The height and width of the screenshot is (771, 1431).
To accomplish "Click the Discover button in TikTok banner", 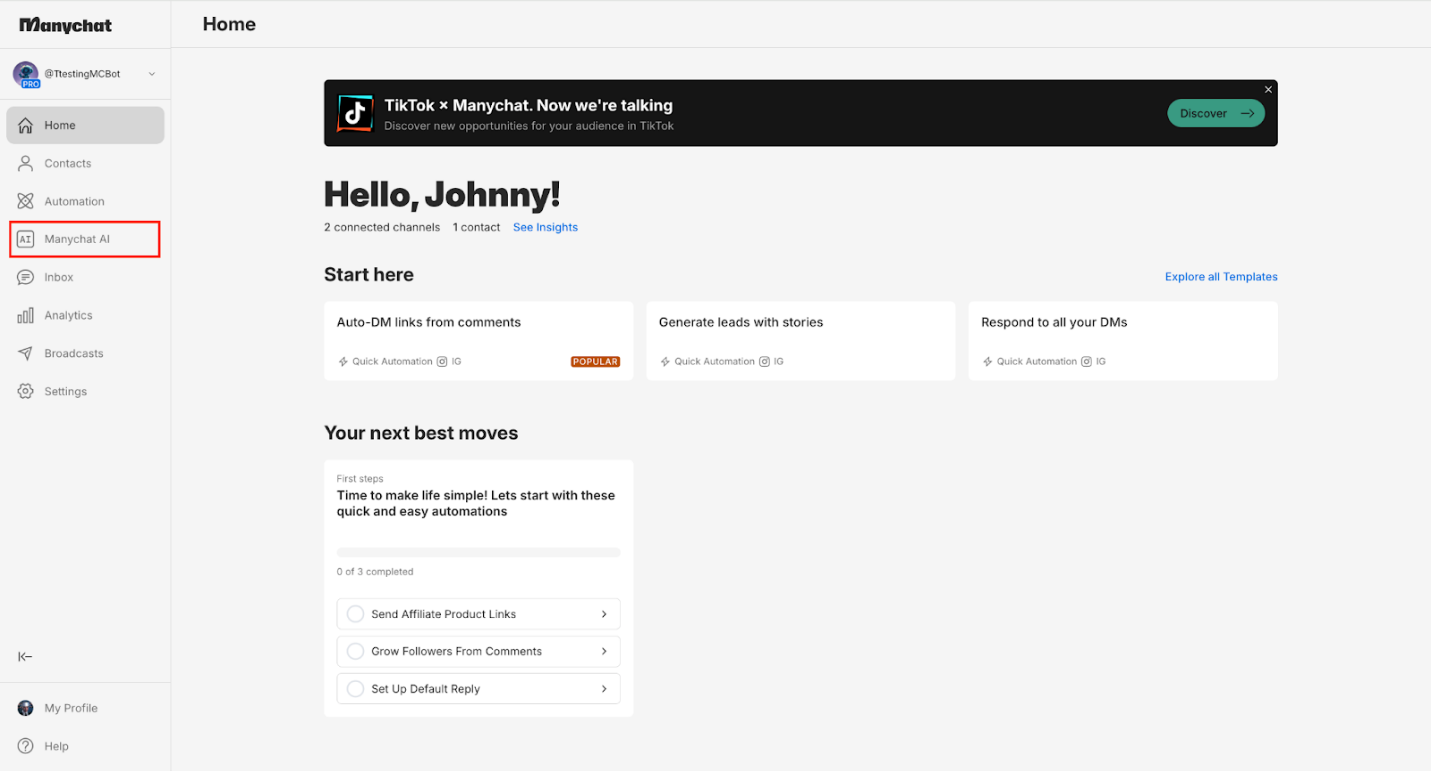I will point(1215,113).
